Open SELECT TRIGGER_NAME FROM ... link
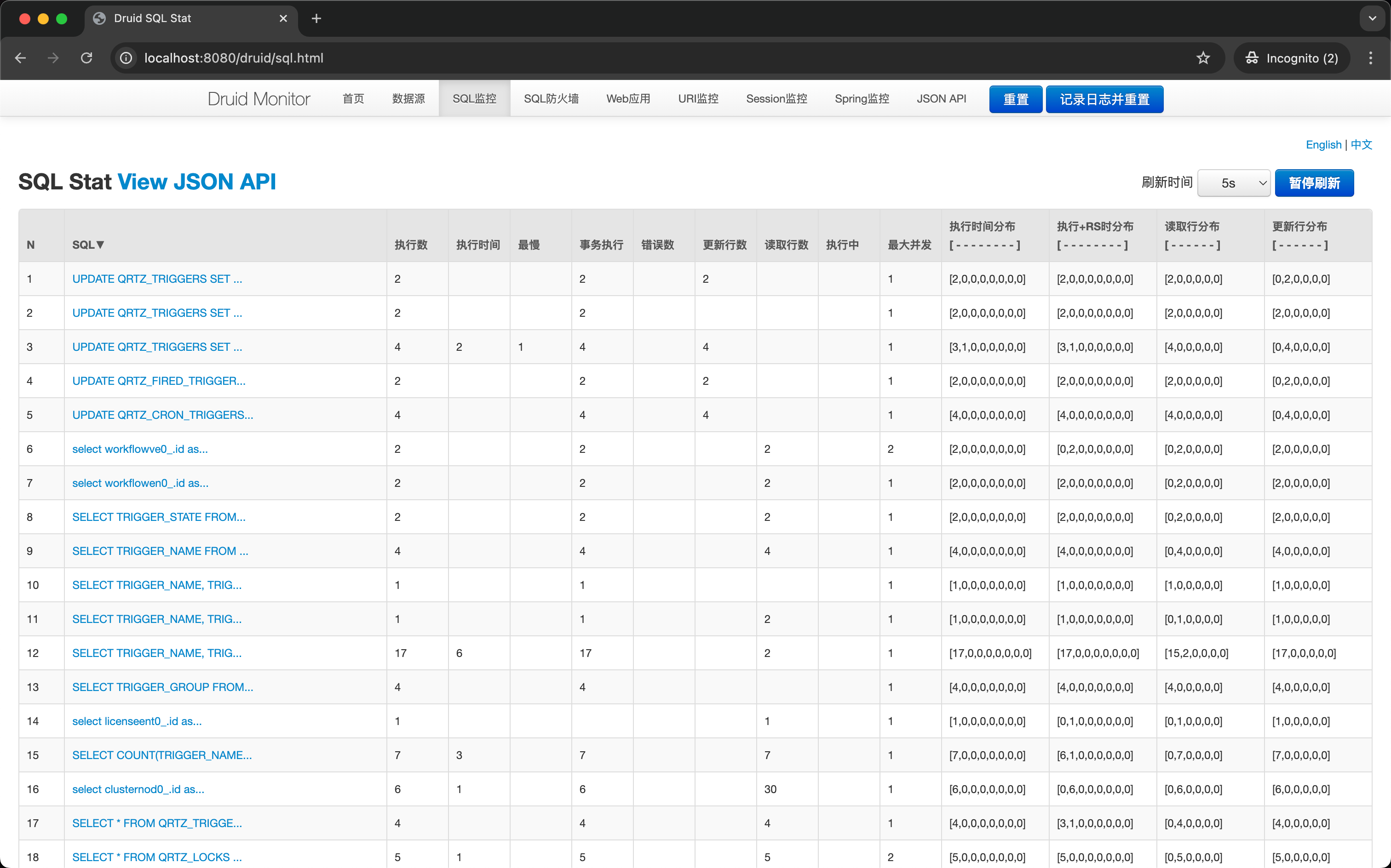Viewport: 1391px width, 868px height. (160, 551)
